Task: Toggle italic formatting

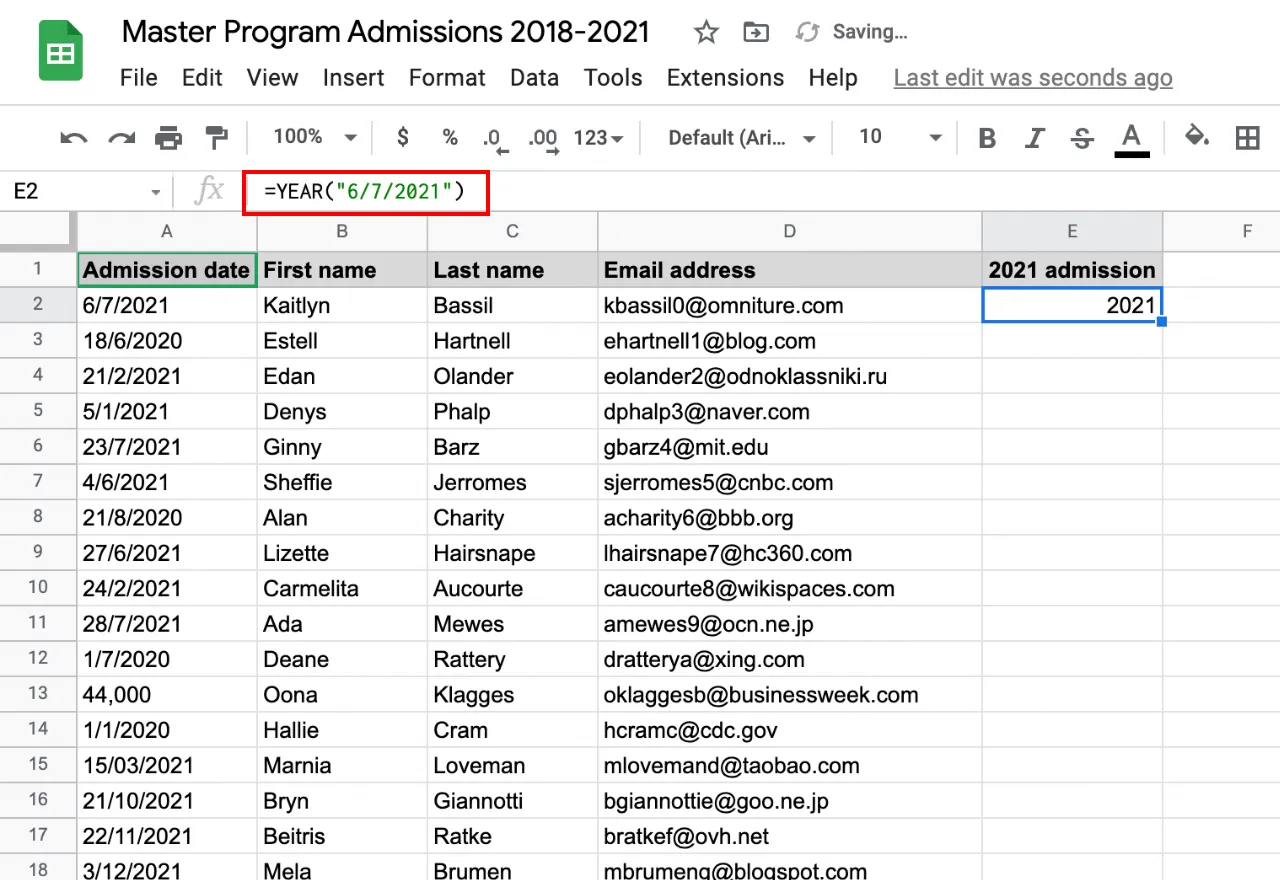Action: pyautogui.click(x=1035, y=138)
